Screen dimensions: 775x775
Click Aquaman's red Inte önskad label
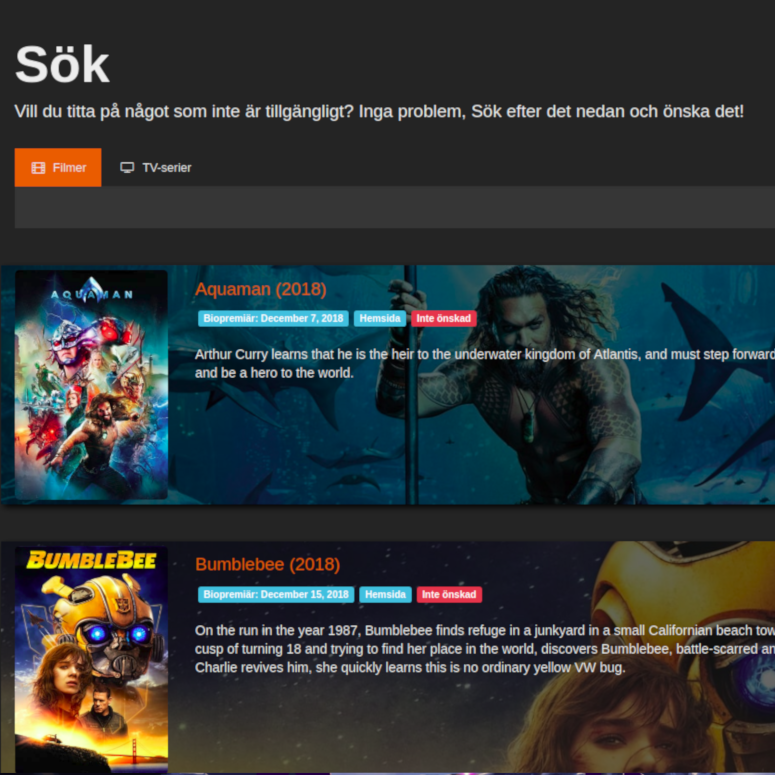point(443,318)
